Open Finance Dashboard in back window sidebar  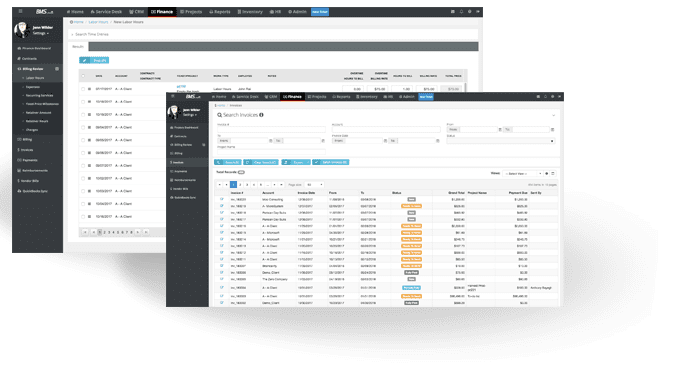(34, 48)
